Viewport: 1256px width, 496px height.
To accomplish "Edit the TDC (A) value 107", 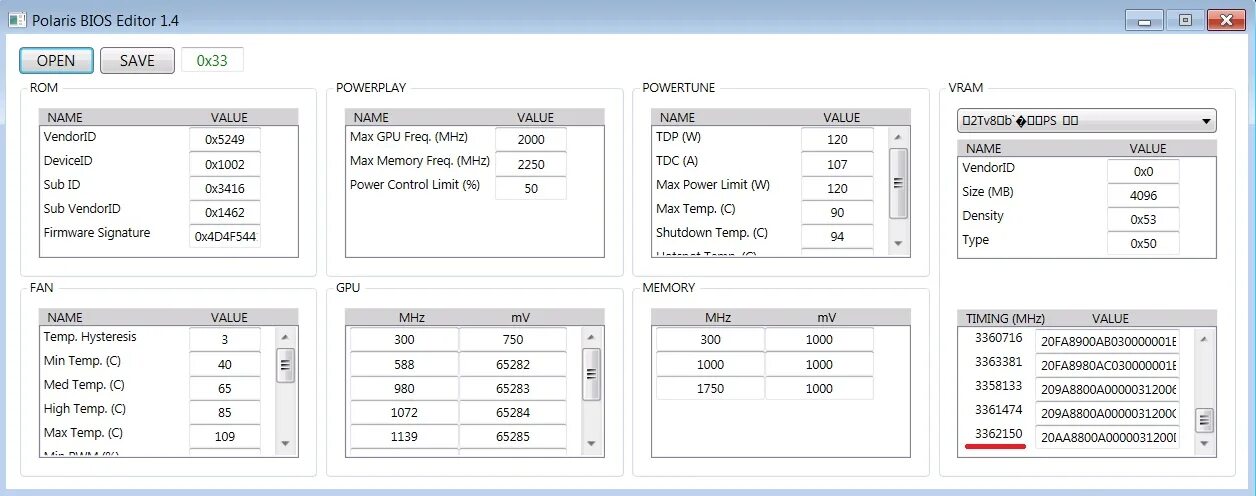I will (x=837, y=164).
